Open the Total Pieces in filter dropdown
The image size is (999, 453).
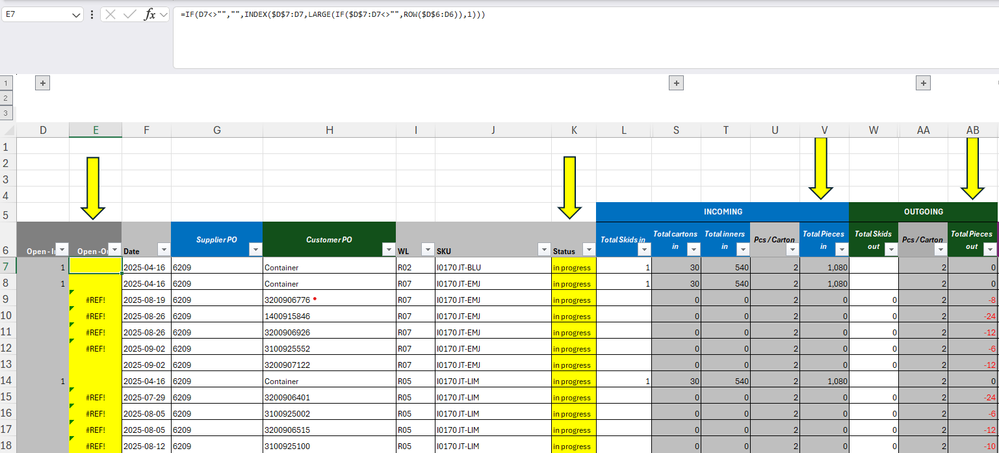tap(842, 249)
